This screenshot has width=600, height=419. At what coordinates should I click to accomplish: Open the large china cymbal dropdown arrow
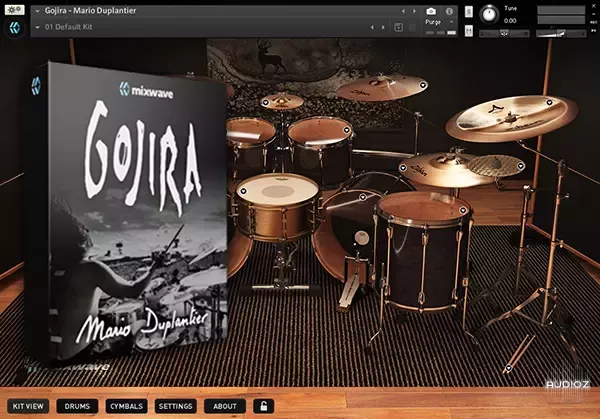[x=549, y=102]
